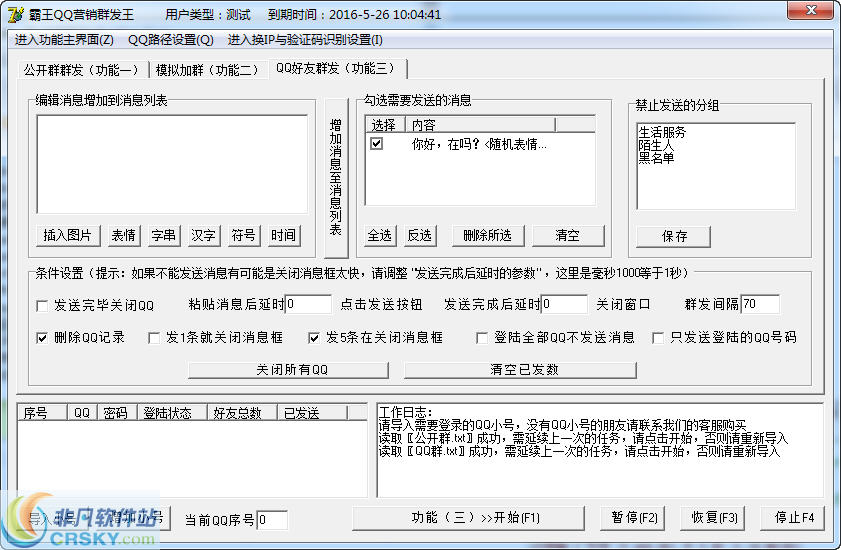
Task: Open 进入换IP与验证码识别设置(I) menu
Action: pos(305,40)
